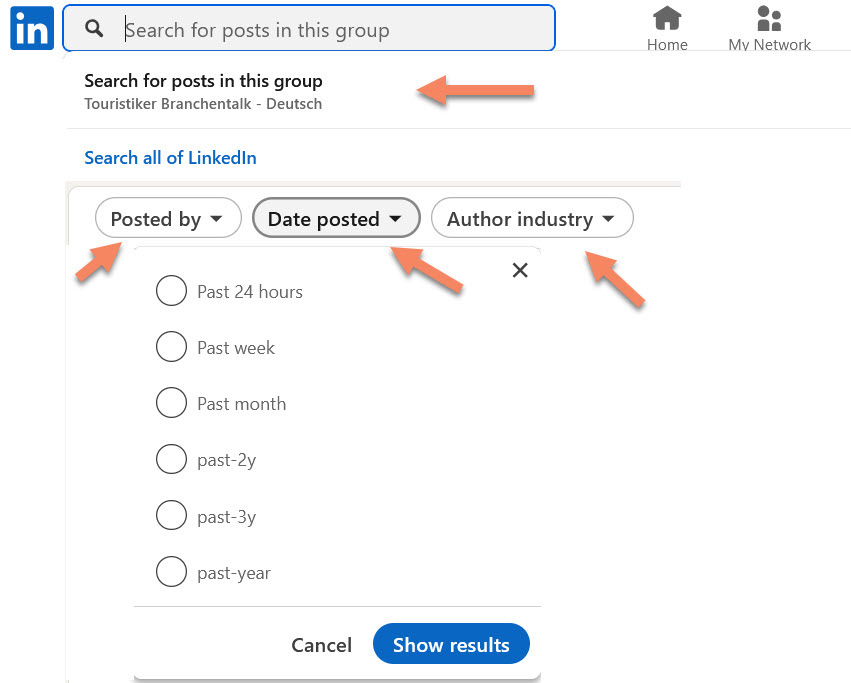Open the My Network people icon
This screenshot has width=851, height=683.
point(769,18)
